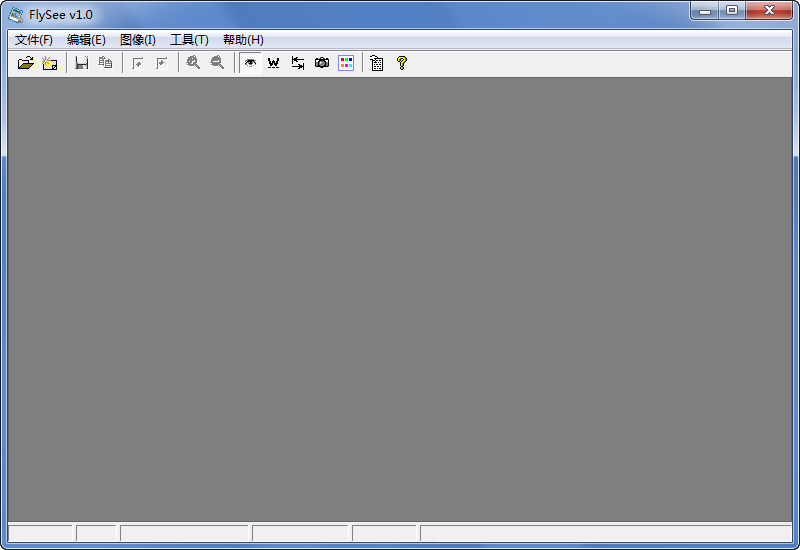Open the 图像(I) menu
This screenshot has width=800, height=550.
(x=138, y=40)
